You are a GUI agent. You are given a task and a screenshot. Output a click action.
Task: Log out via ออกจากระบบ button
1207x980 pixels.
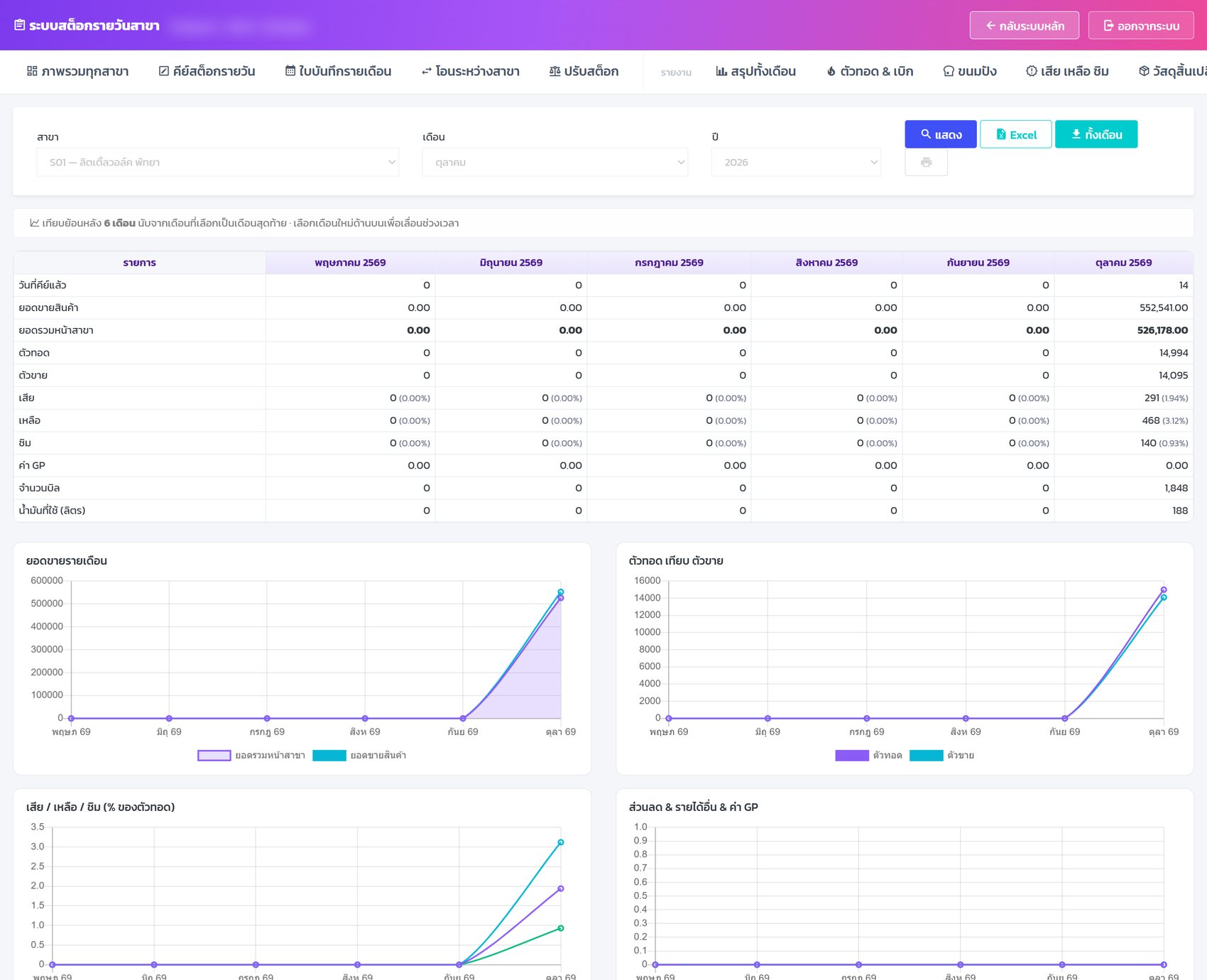coord(1141,26)
